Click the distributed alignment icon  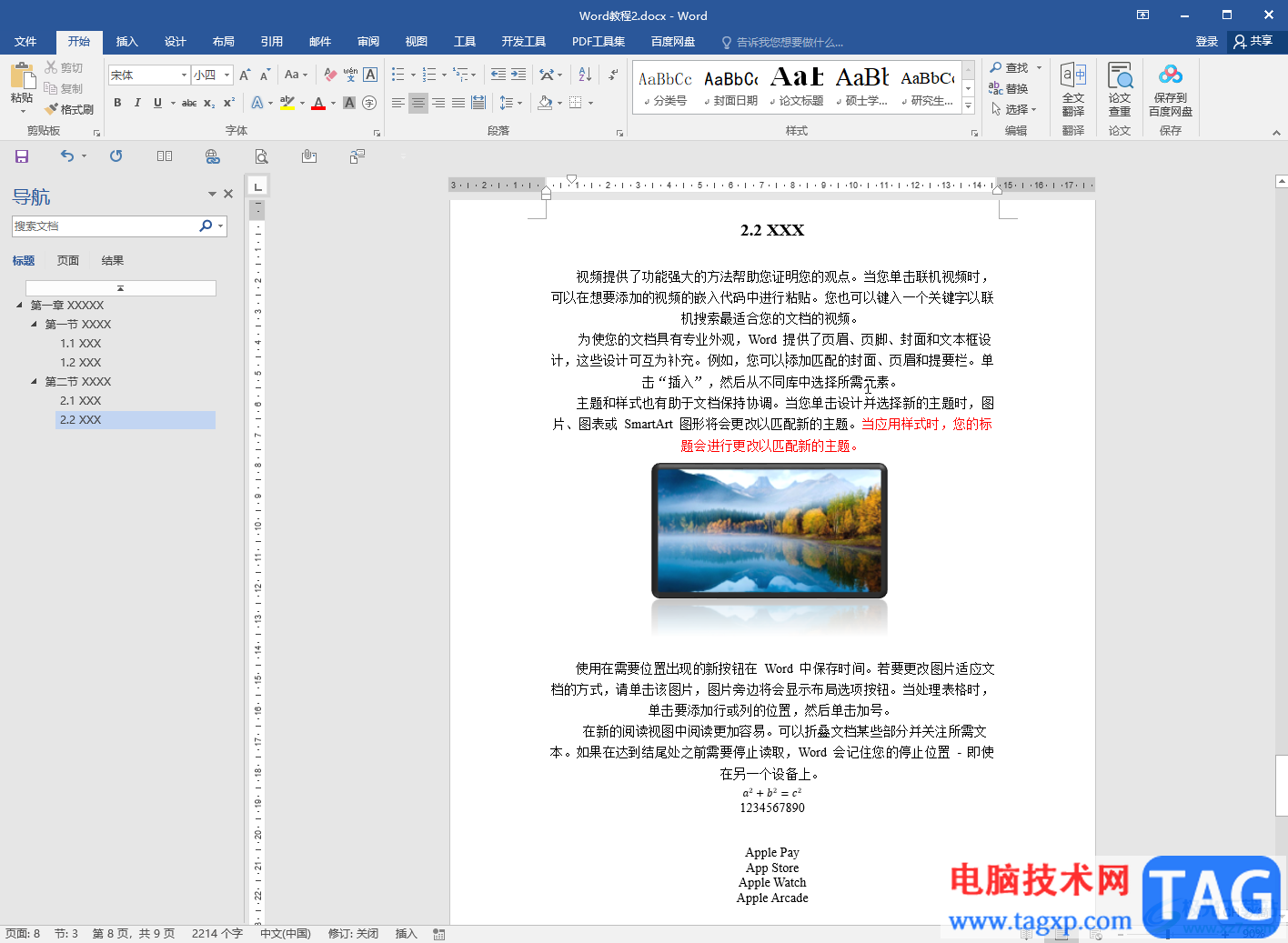click(x=478, y=103)
